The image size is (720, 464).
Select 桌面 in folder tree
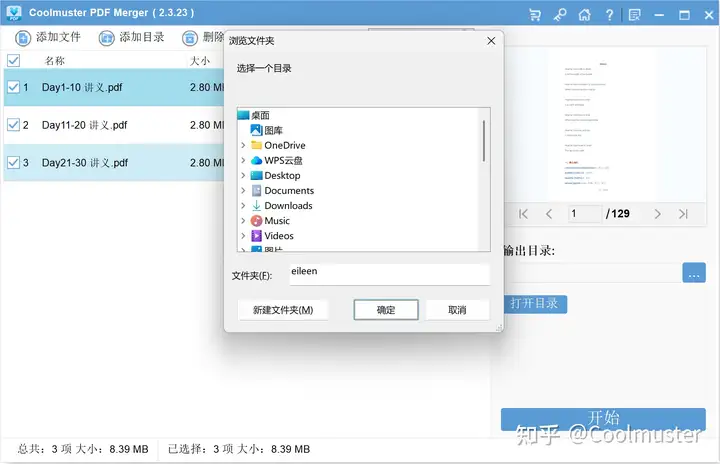pos(260,115)
